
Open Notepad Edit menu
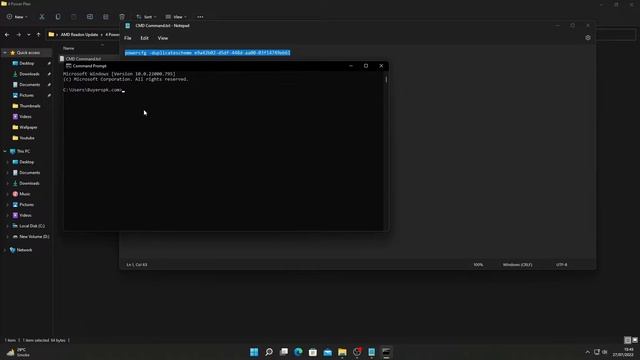[x=144, y=38]
